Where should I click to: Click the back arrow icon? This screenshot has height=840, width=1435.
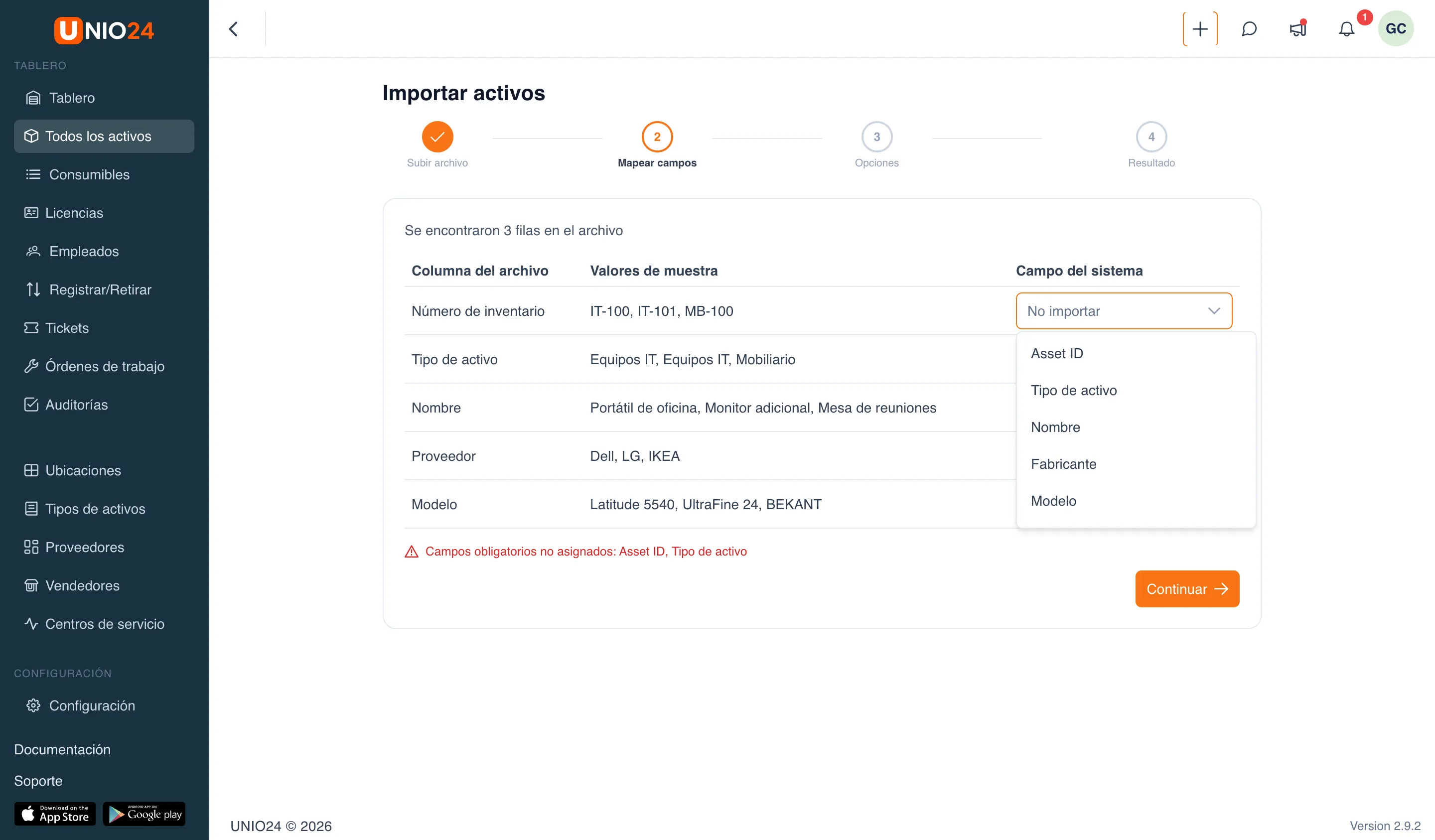234,29
